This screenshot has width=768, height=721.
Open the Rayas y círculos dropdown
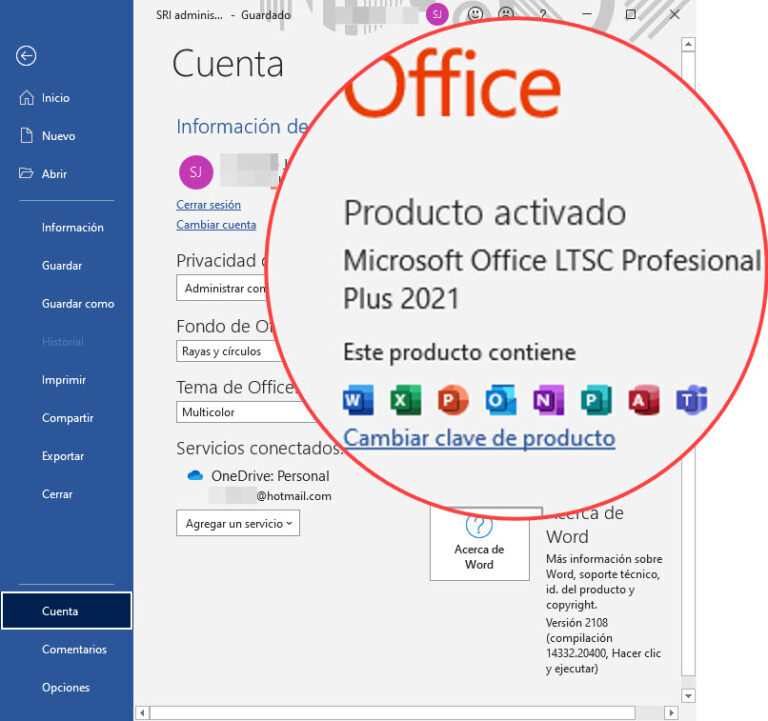tap(228, 351)
